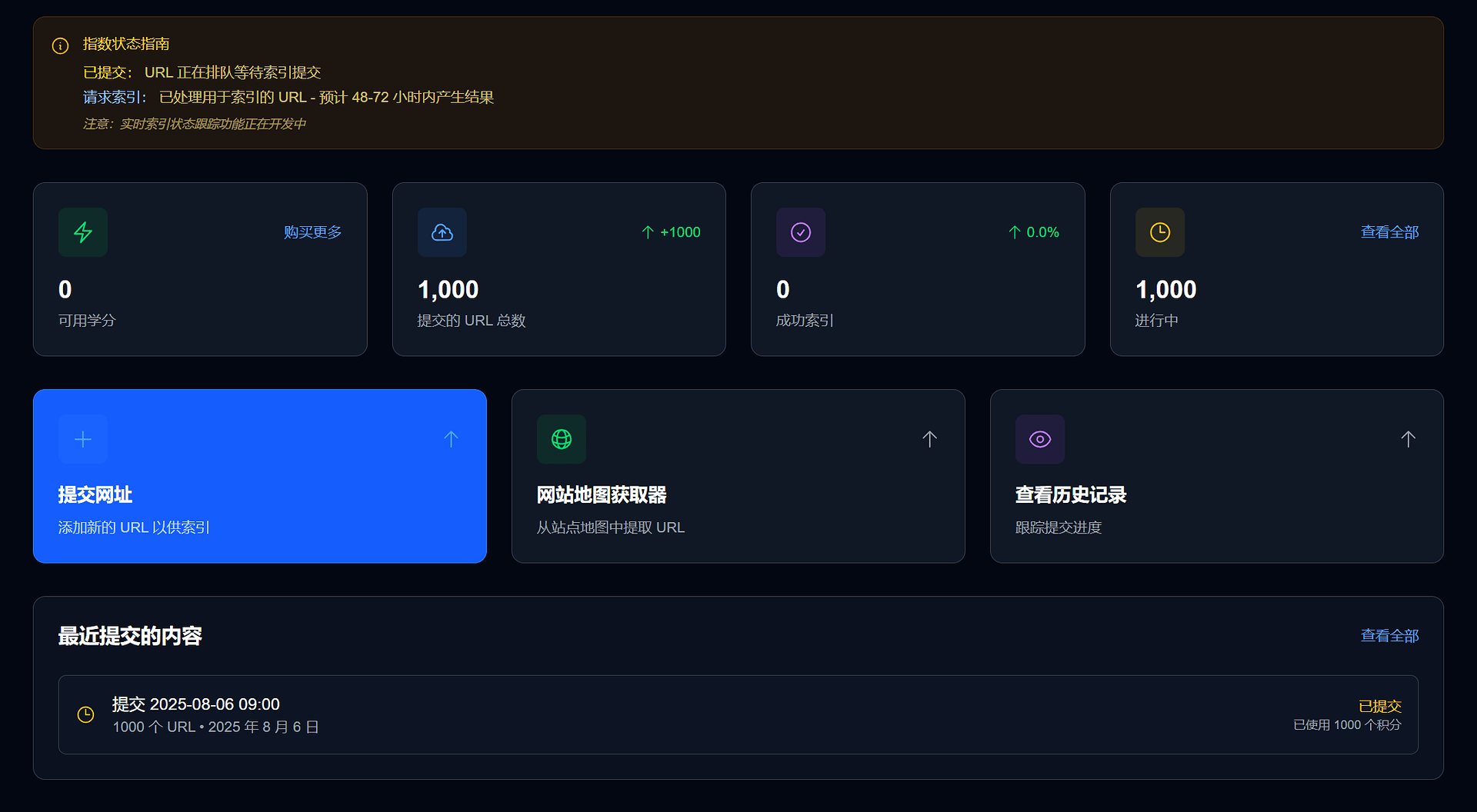Click the eye icon for 查看历史记录
The width and height of the screenshot is (1477, 812).
tap(1039, 438)
